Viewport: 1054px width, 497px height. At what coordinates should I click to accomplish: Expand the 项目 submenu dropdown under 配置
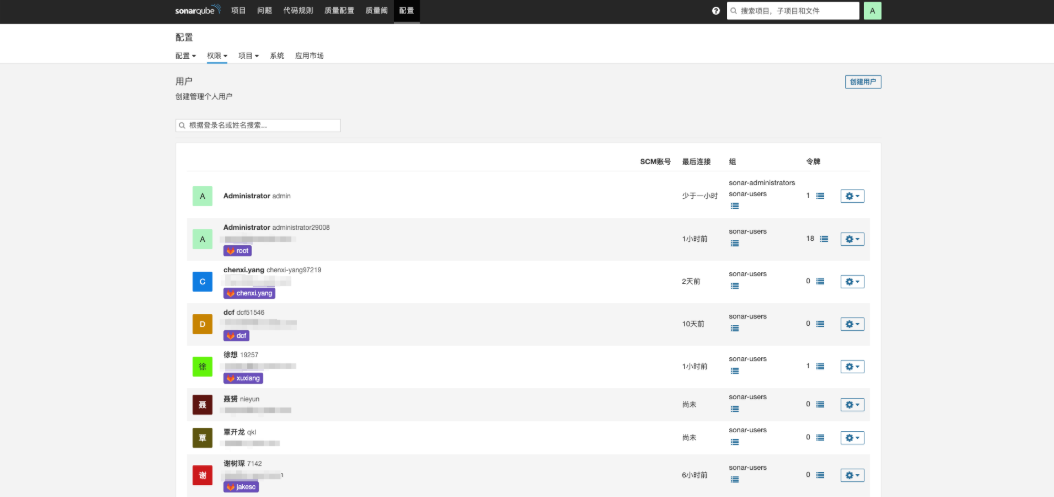[x=249, y=56]
